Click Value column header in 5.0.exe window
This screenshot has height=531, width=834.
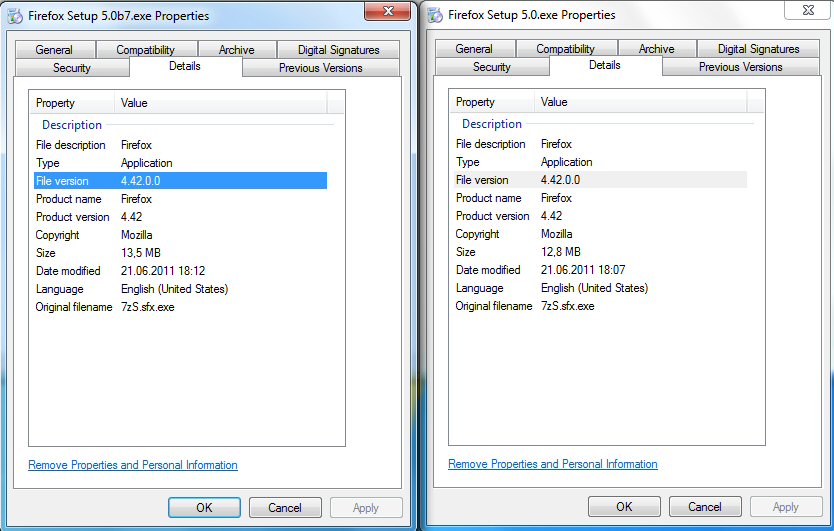click(x=641, y=102)
